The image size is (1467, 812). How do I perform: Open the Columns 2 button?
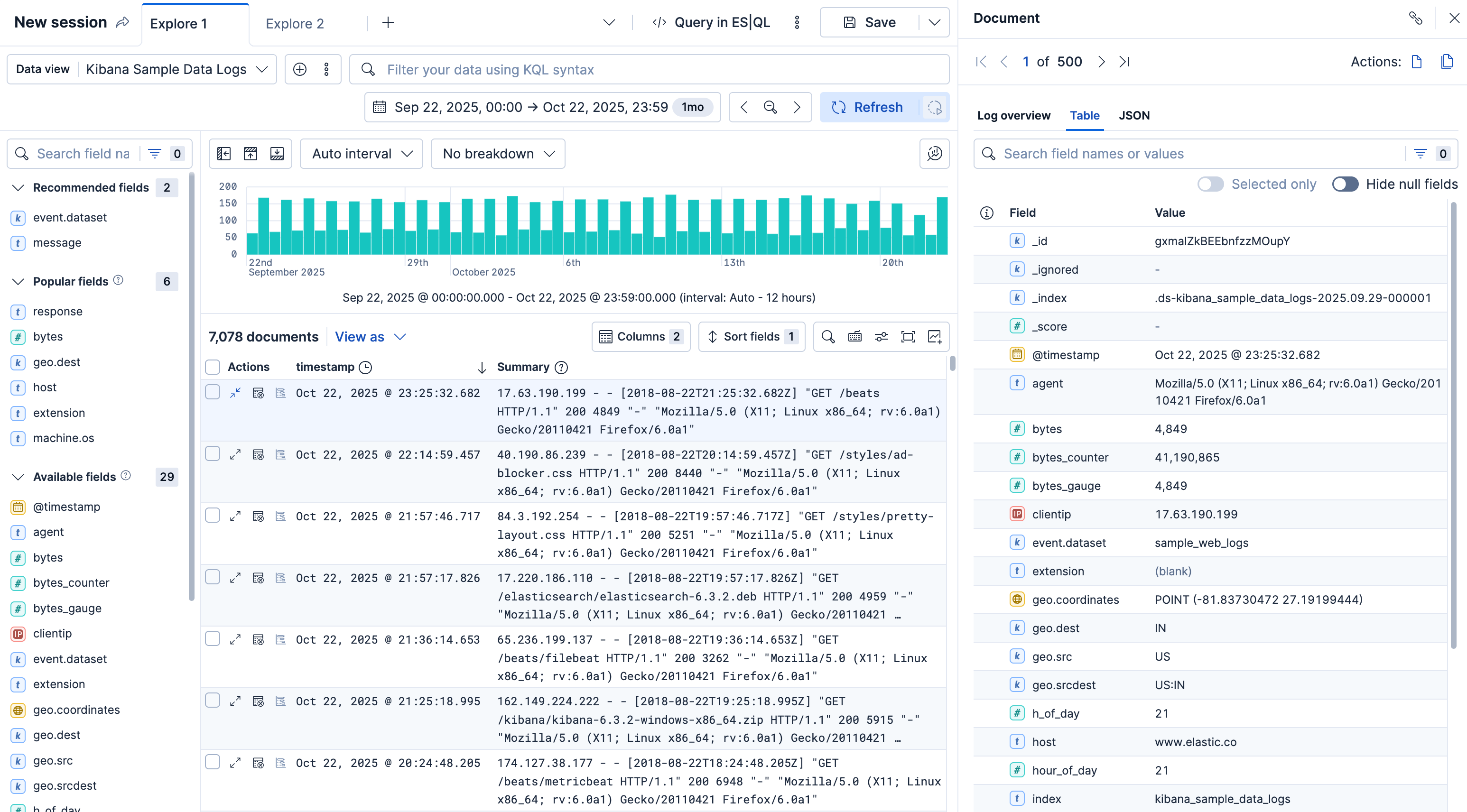(x=641, y=337)
